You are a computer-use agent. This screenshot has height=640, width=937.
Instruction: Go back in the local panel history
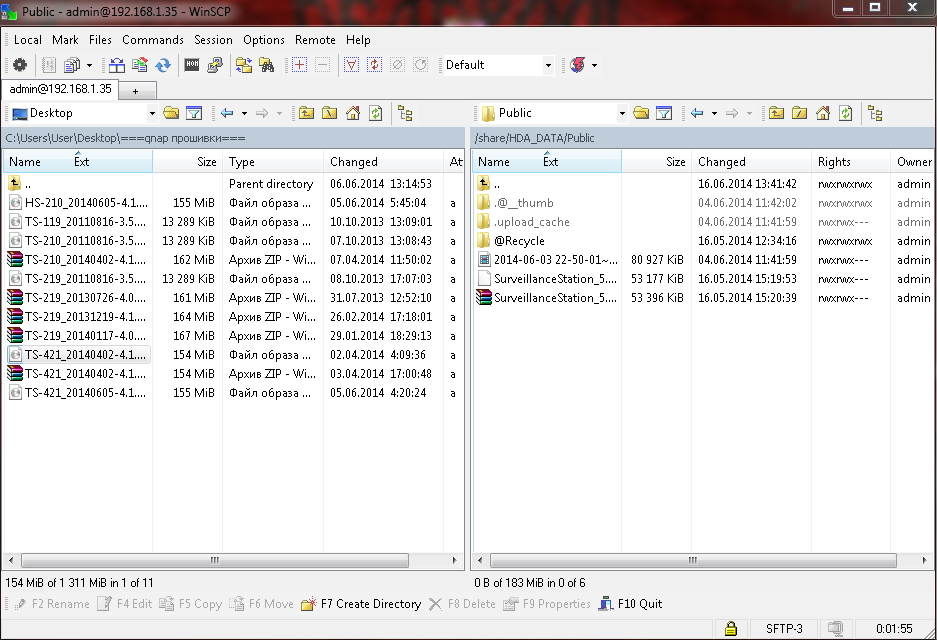pyautogui.click(x=226, y=113)
